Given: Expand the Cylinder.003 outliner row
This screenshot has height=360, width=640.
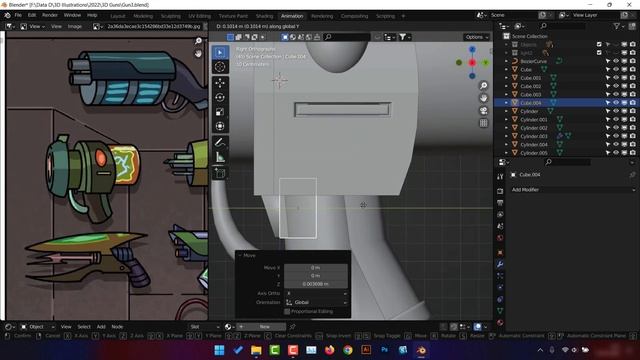Looking at the screenshot, I should pyautogui.click(x=507, y=136).
